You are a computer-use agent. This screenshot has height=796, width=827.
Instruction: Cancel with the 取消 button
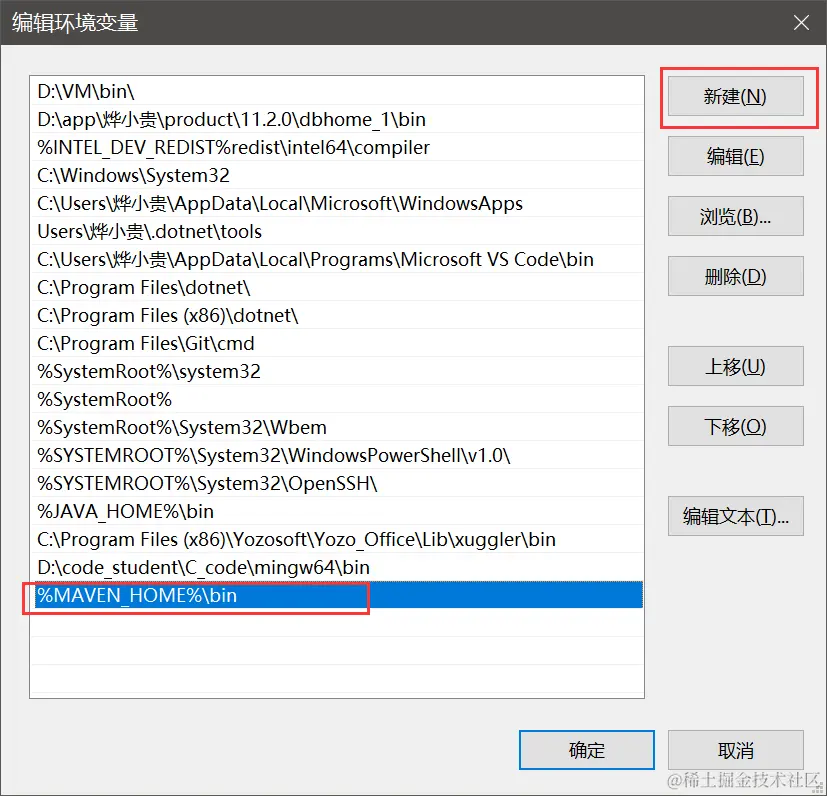(735, 750)
